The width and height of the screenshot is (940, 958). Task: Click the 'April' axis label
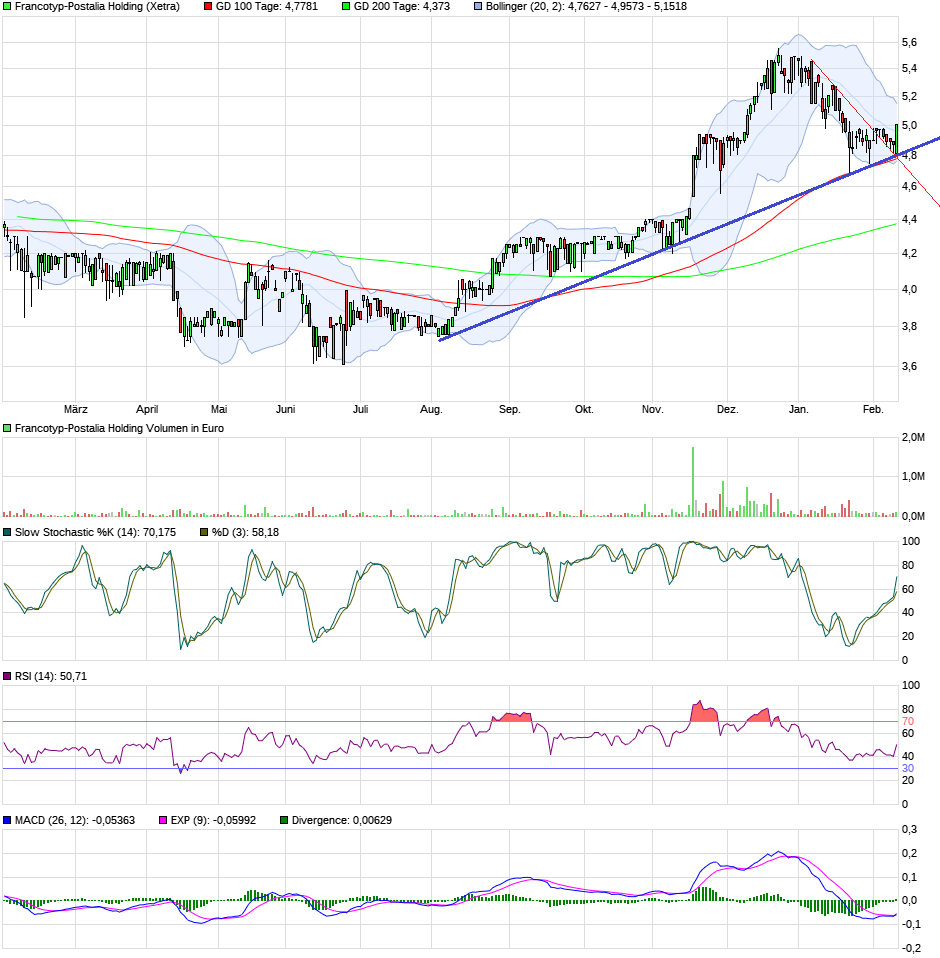[147, 409]
